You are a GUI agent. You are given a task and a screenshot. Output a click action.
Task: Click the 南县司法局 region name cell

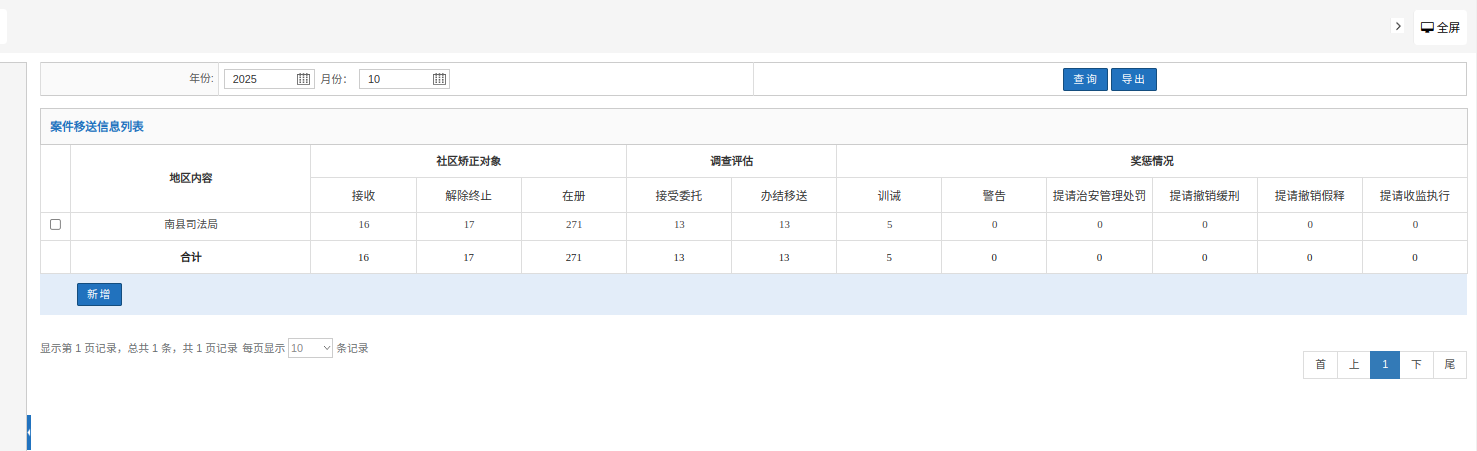coord(191,225)
